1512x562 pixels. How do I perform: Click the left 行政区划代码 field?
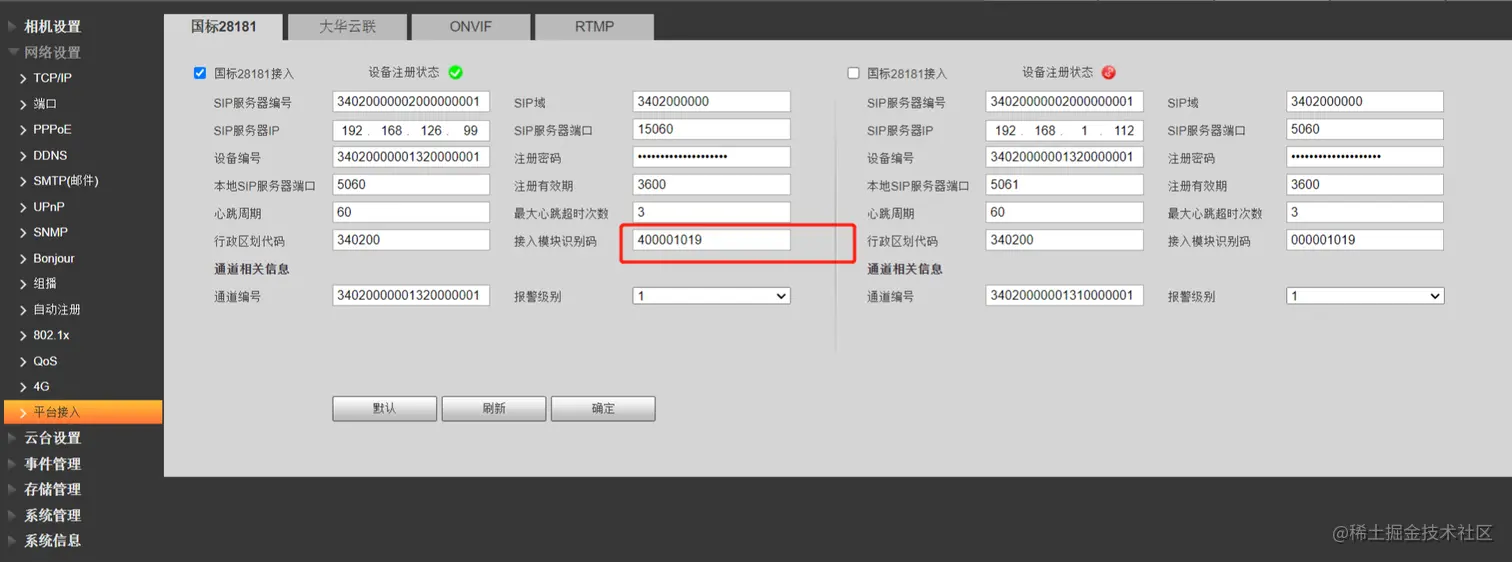click(411, 240)
